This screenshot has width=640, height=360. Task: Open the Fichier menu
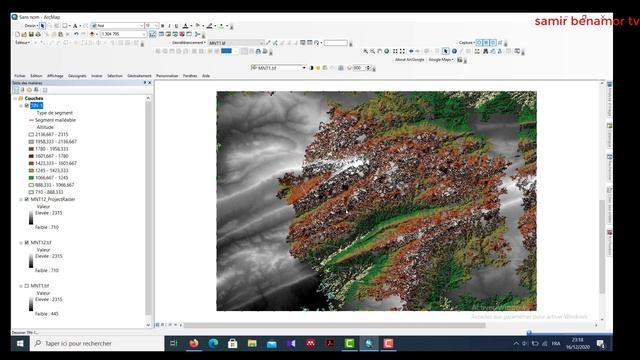(20, 76)
